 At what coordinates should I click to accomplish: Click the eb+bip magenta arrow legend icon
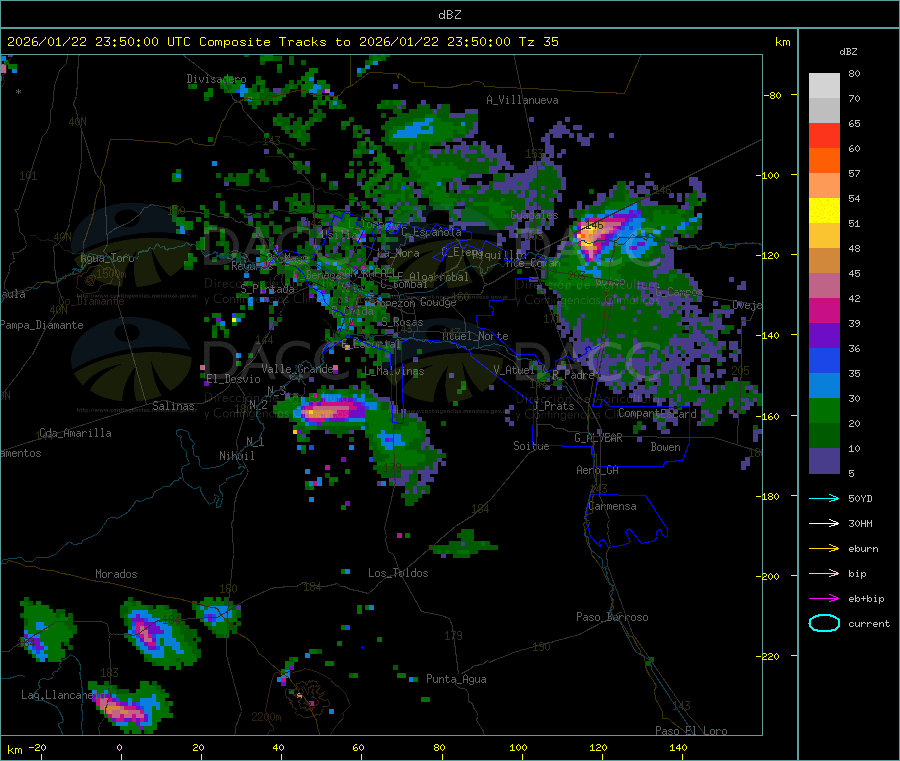[824, 599]
